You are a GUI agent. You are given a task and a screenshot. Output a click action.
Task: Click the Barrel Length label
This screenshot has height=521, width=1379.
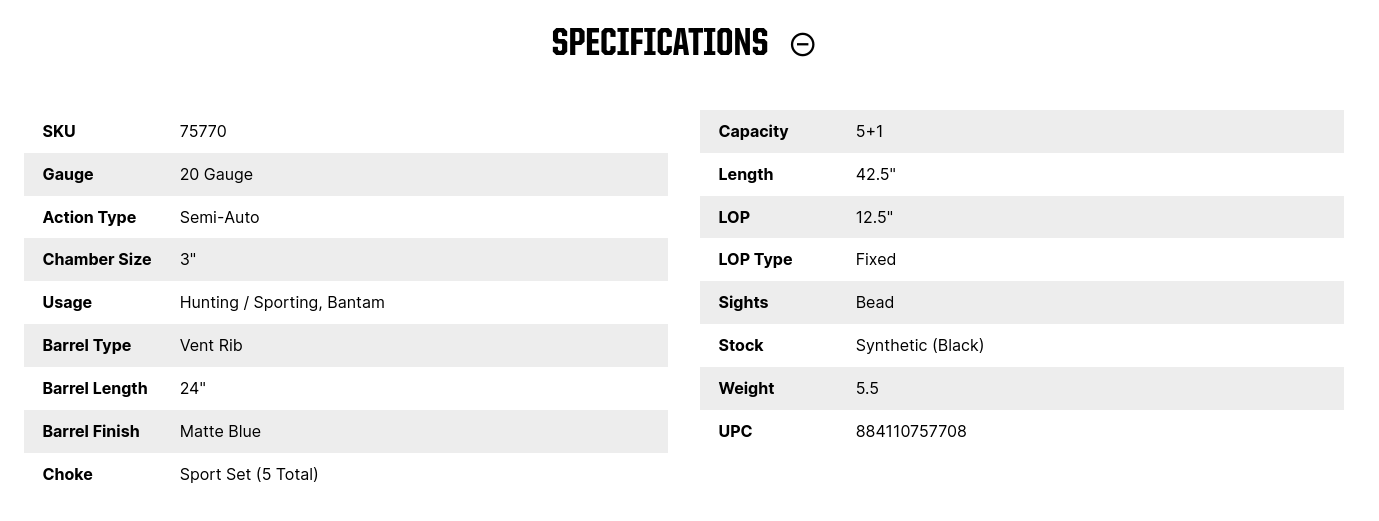click(x=95, y=388)
